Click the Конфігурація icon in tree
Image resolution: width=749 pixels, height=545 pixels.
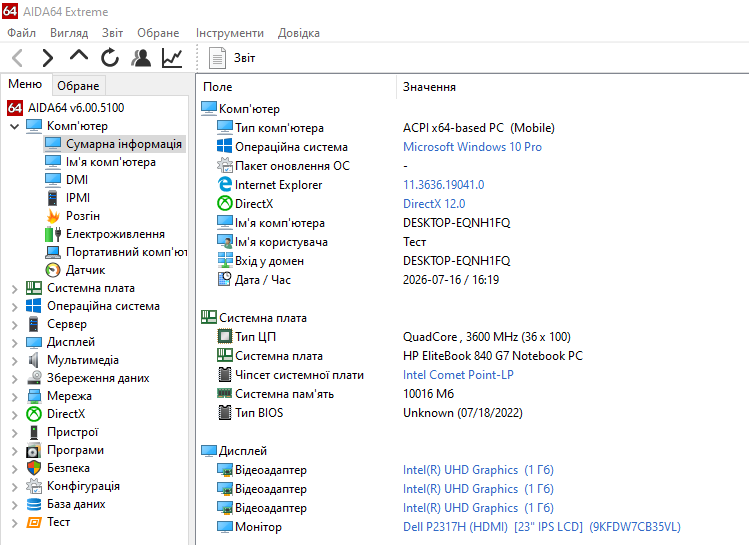tap(34, 486)
